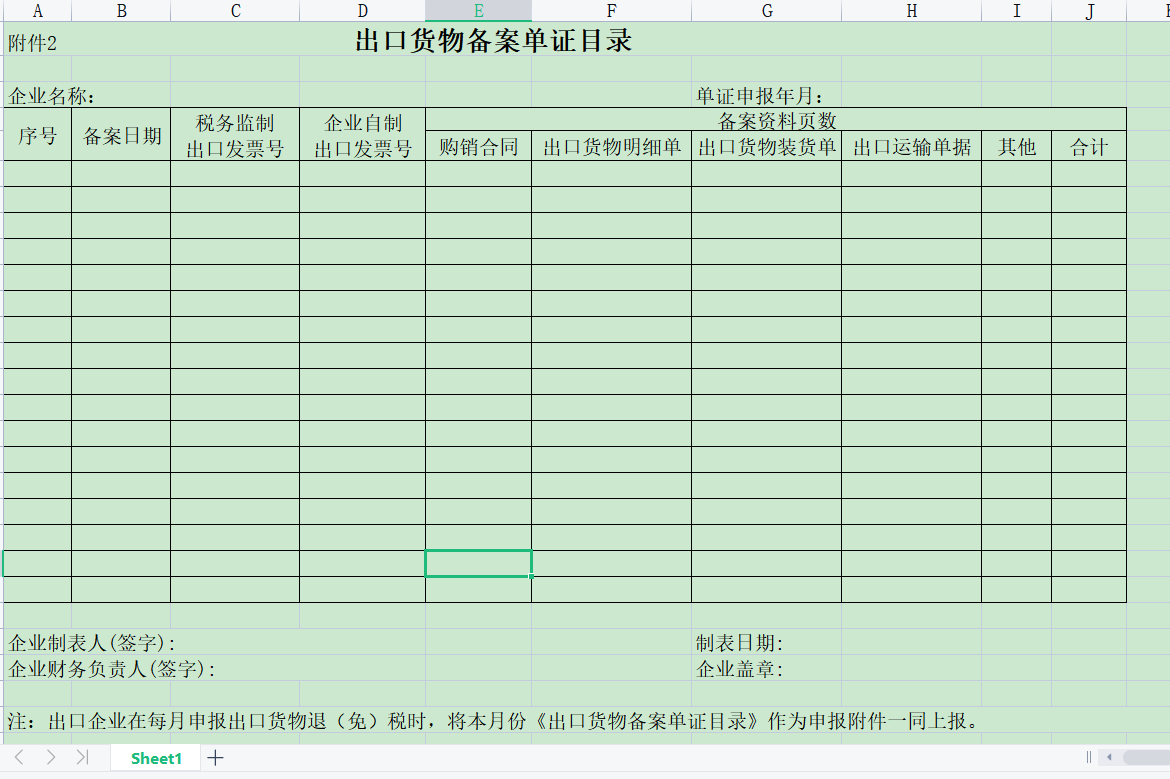Select the cell containing 附件2
Screen dimensions: 1170x779
(x=32, y=43)
